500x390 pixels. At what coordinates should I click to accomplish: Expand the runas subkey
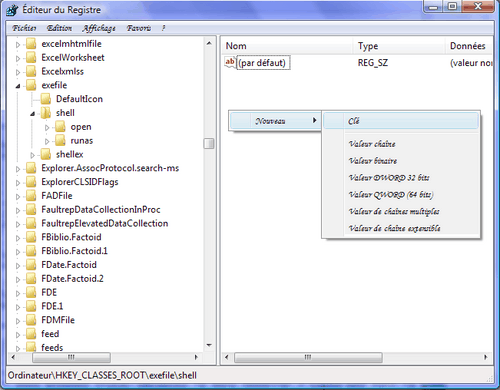(47, 141)
